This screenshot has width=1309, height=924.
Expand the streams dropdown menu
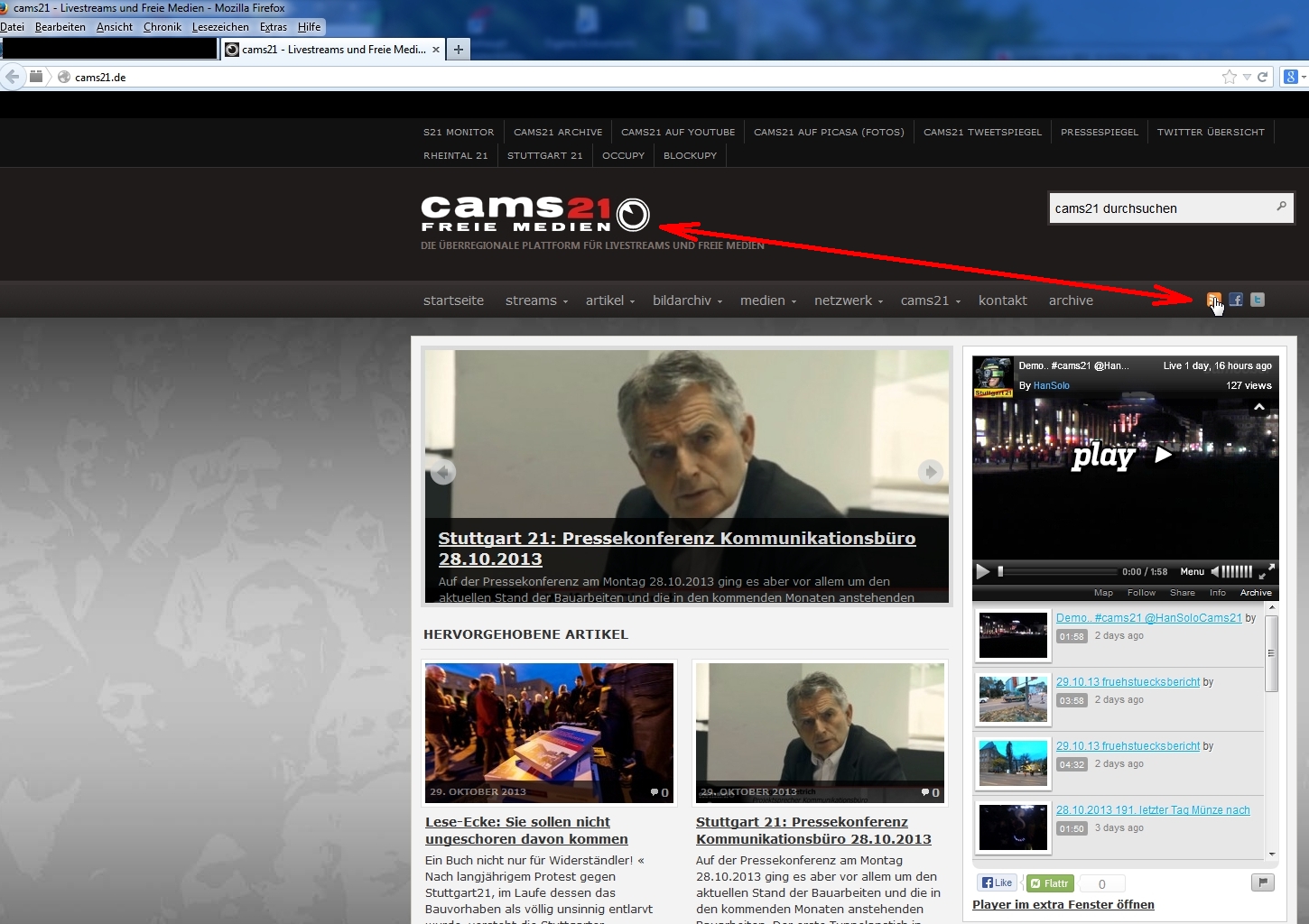point(536,300)
